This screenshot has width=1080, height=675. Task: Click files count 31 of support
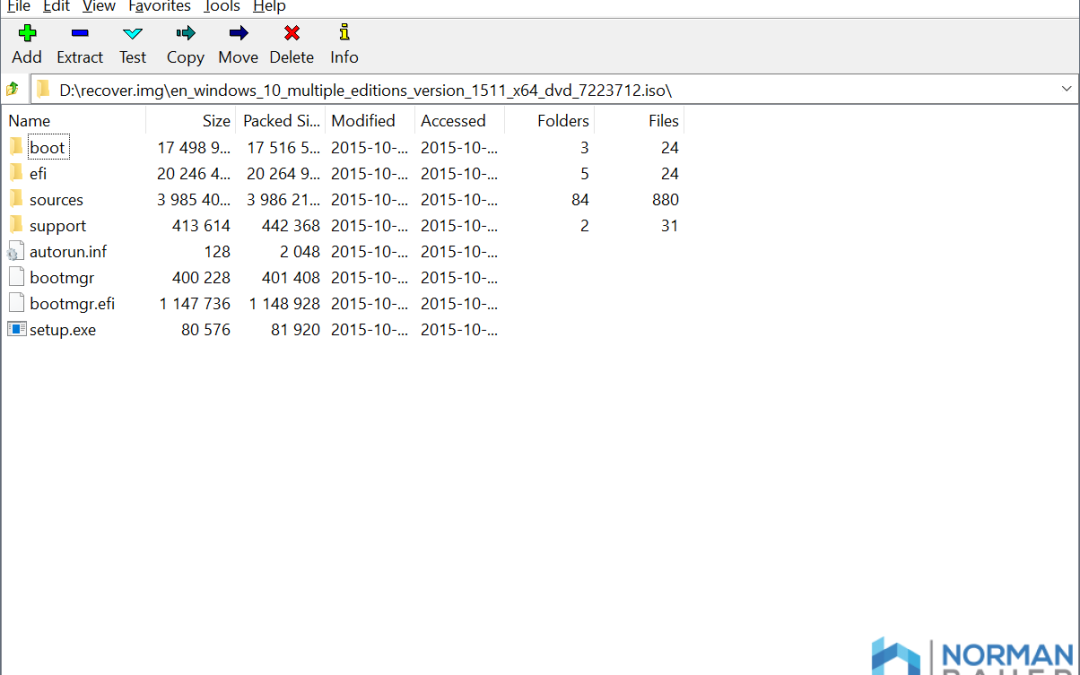click(669, 226)
